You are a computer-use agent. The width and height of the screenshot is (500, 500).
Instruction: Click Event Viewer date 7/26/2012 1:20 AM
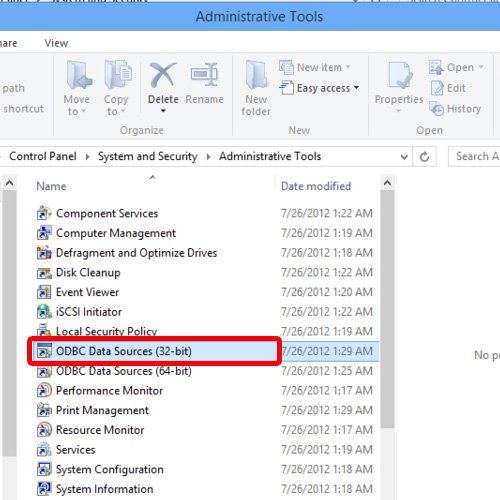(327, 292)
